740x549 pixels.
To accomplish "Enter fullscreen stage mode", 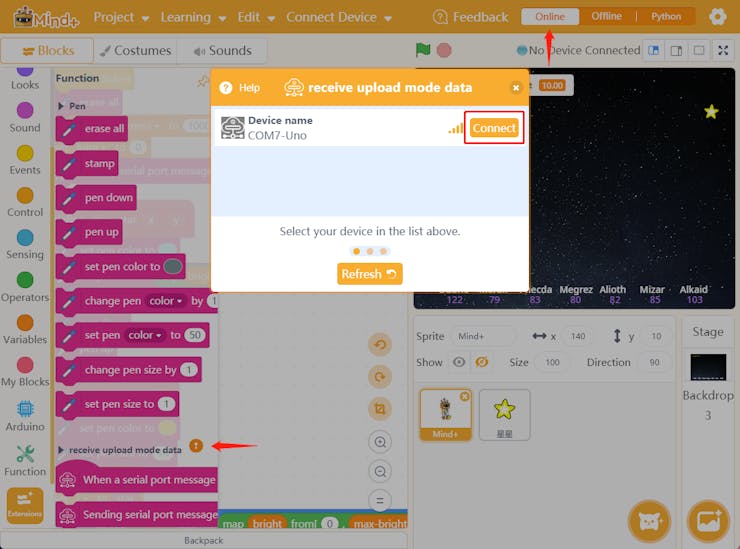I will click(723, 51).
